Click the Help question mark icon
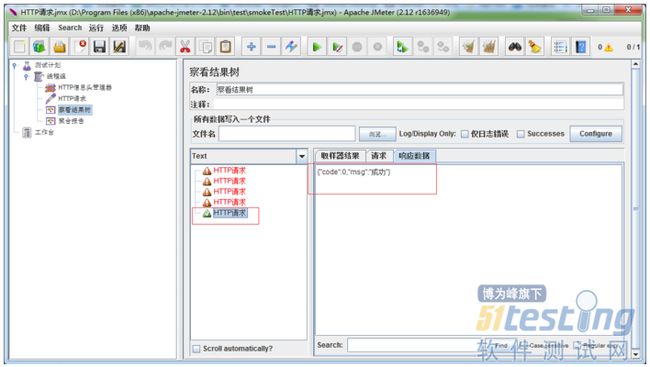The image size is (650, 367). point(580,47)
